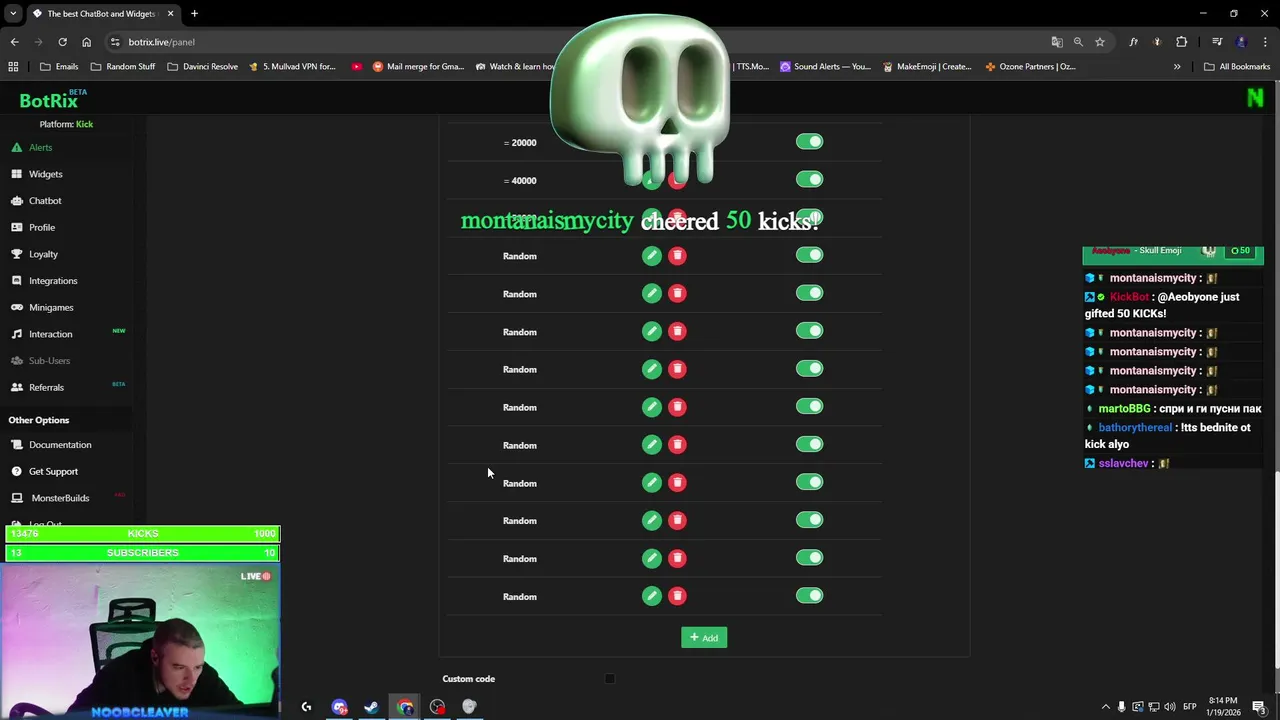This screenshot has width=1280, height=720.
Task: Click the = 20000 condition text
Action: (x=520, y=143)
